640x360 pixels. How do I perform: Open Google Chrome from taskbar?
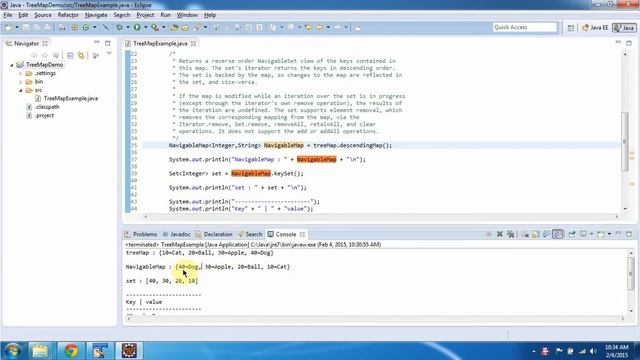click(71, 351)
